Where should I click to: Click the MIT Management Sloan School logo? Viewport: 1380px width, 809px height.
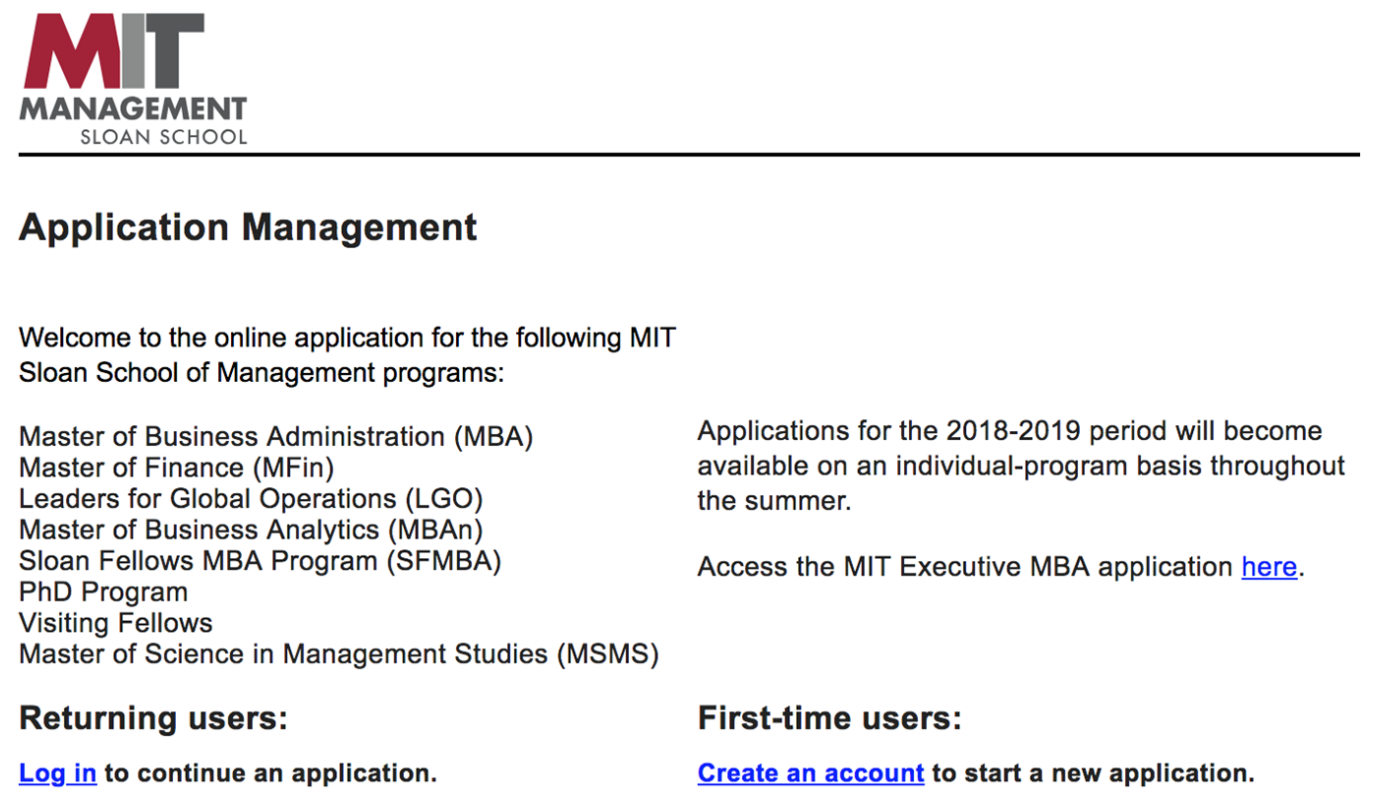(x=132, y=78)
